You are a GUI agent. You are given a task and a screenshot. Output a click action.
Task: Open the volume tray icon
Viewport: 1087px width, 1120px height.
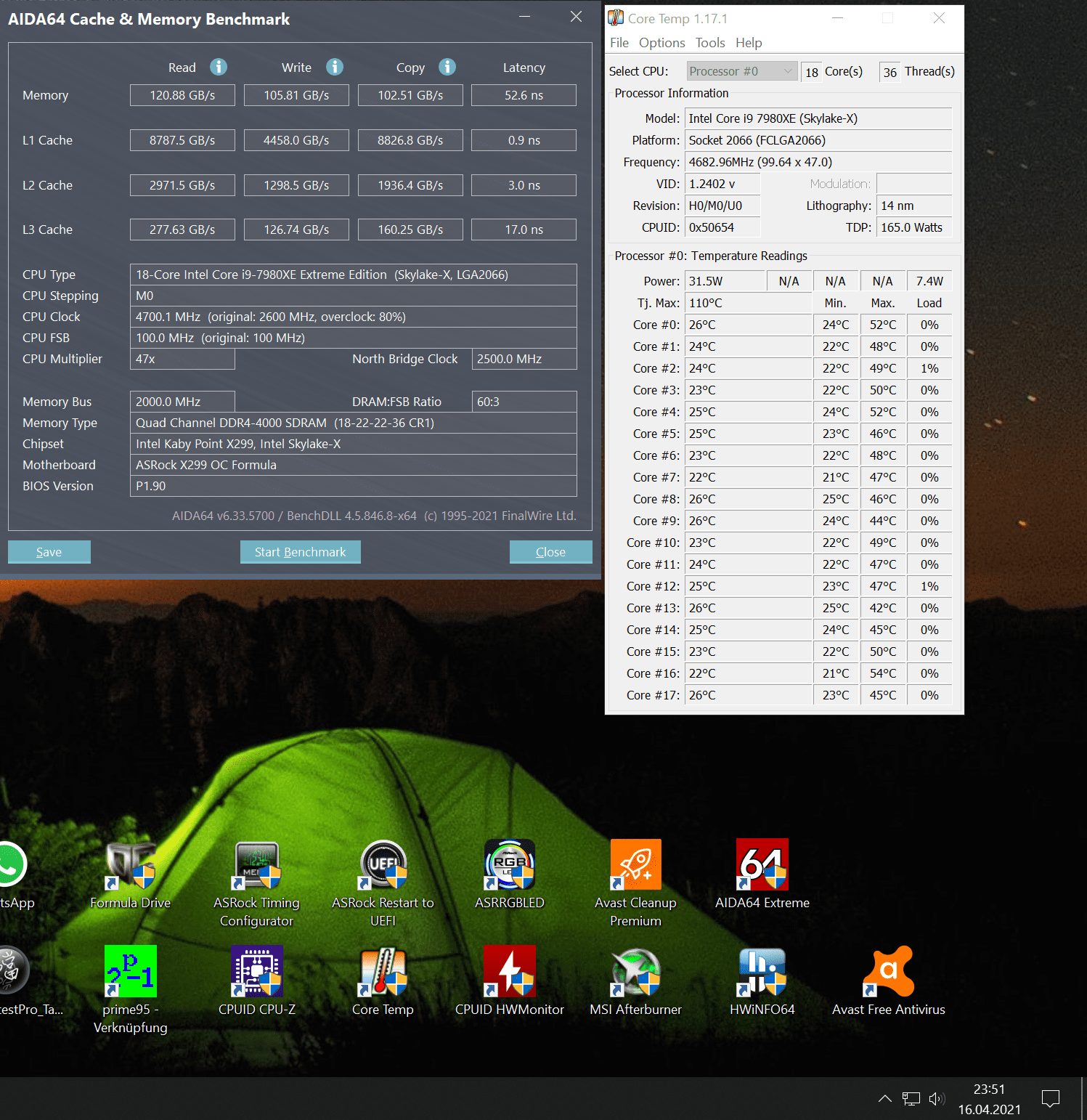[937, 1098]
